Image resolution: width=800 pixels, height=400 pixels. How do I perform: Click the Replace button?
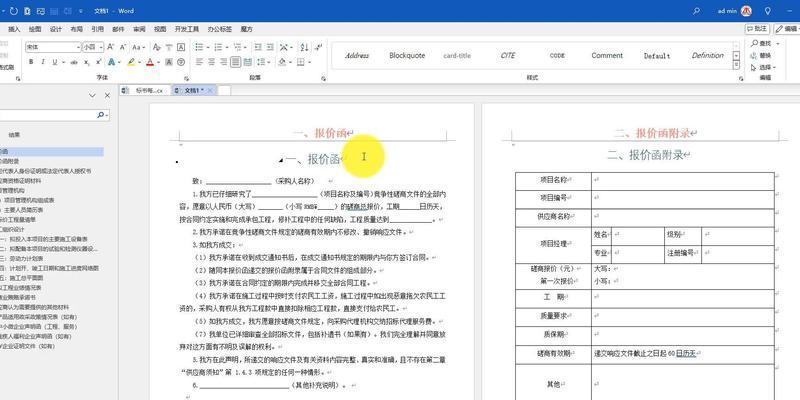761,56
